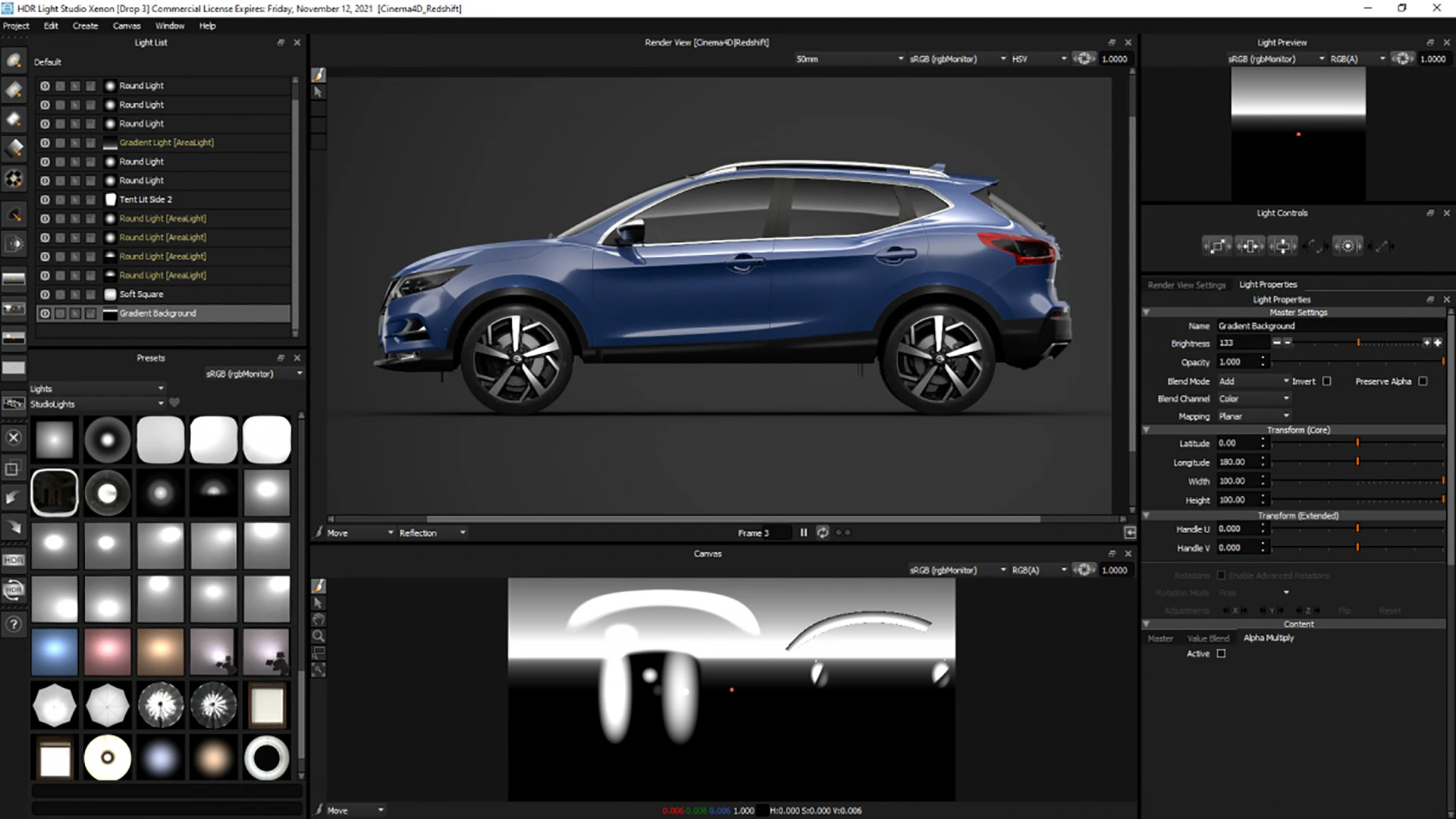Viewport: 1456px width, 819px height.
Task: Open the Help question mark icon
Action: click(14, 625)
